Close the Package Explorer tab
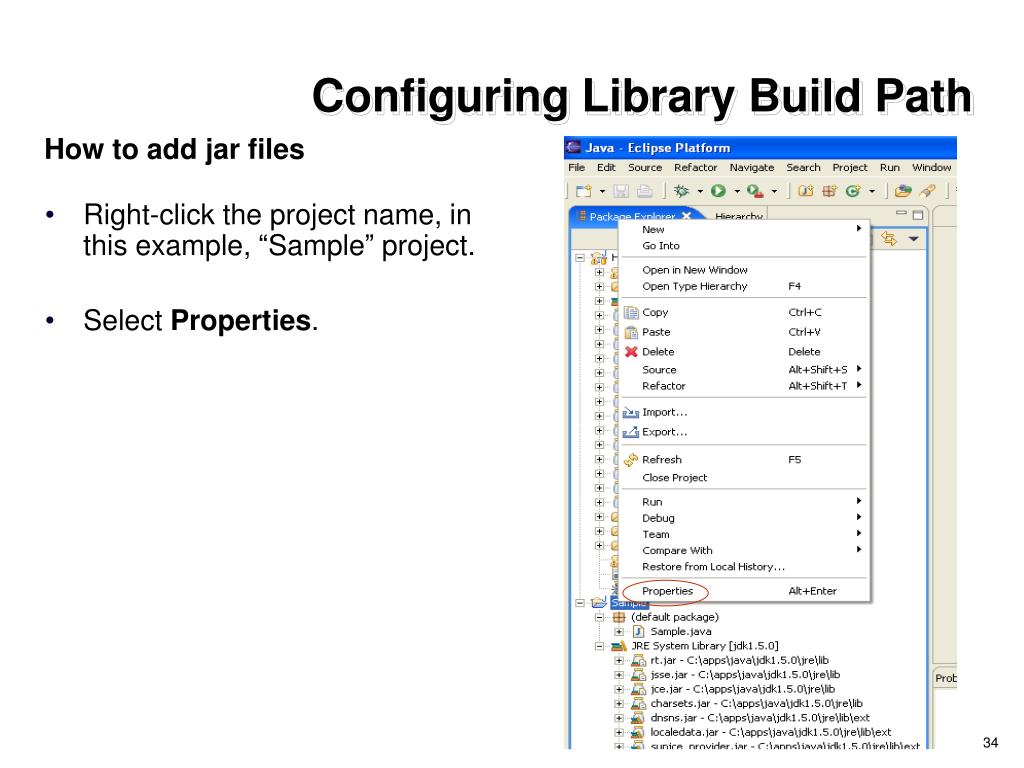Image resolution: width=1024 pixels, height=768 pixels. 686,216
